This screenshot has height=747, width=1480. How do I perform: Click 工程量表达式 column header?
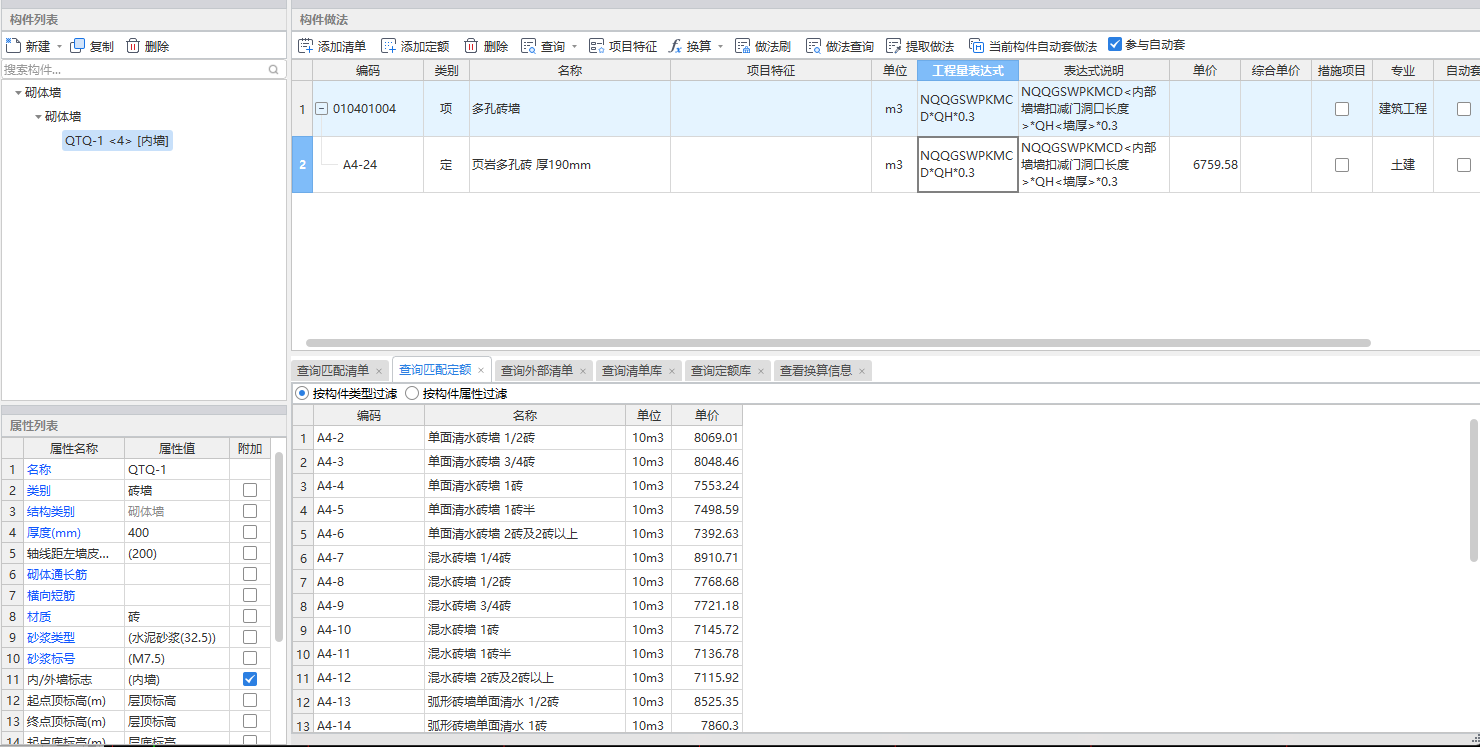[968, 71]
